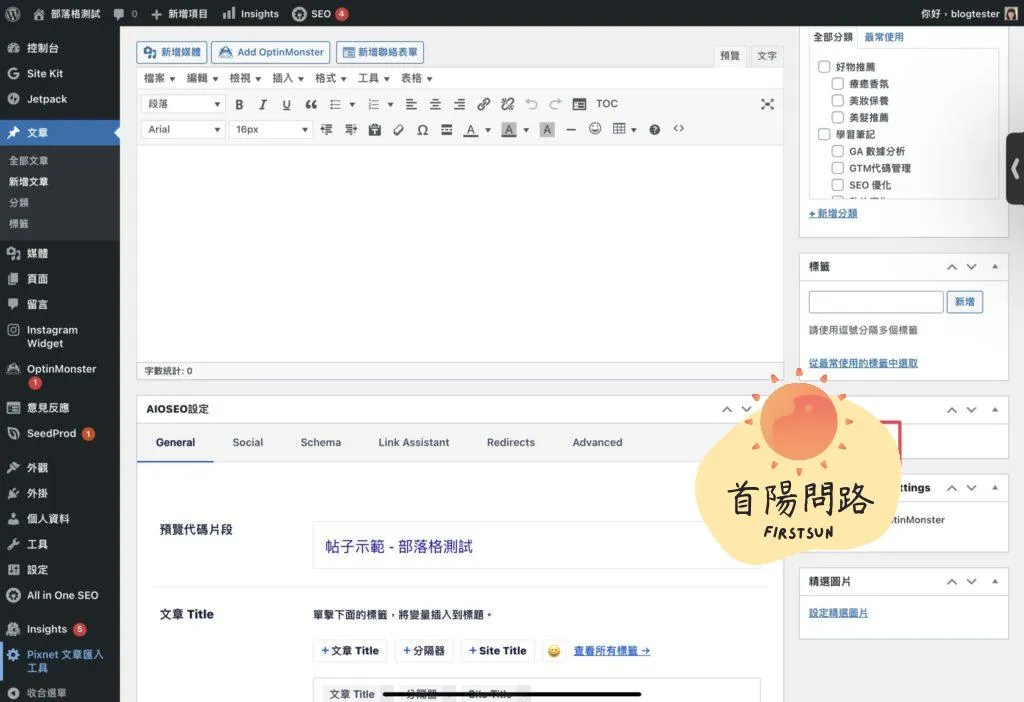Open the emoticon picker in toolbar
This screenshot has width=1024, height=702.
595,129
